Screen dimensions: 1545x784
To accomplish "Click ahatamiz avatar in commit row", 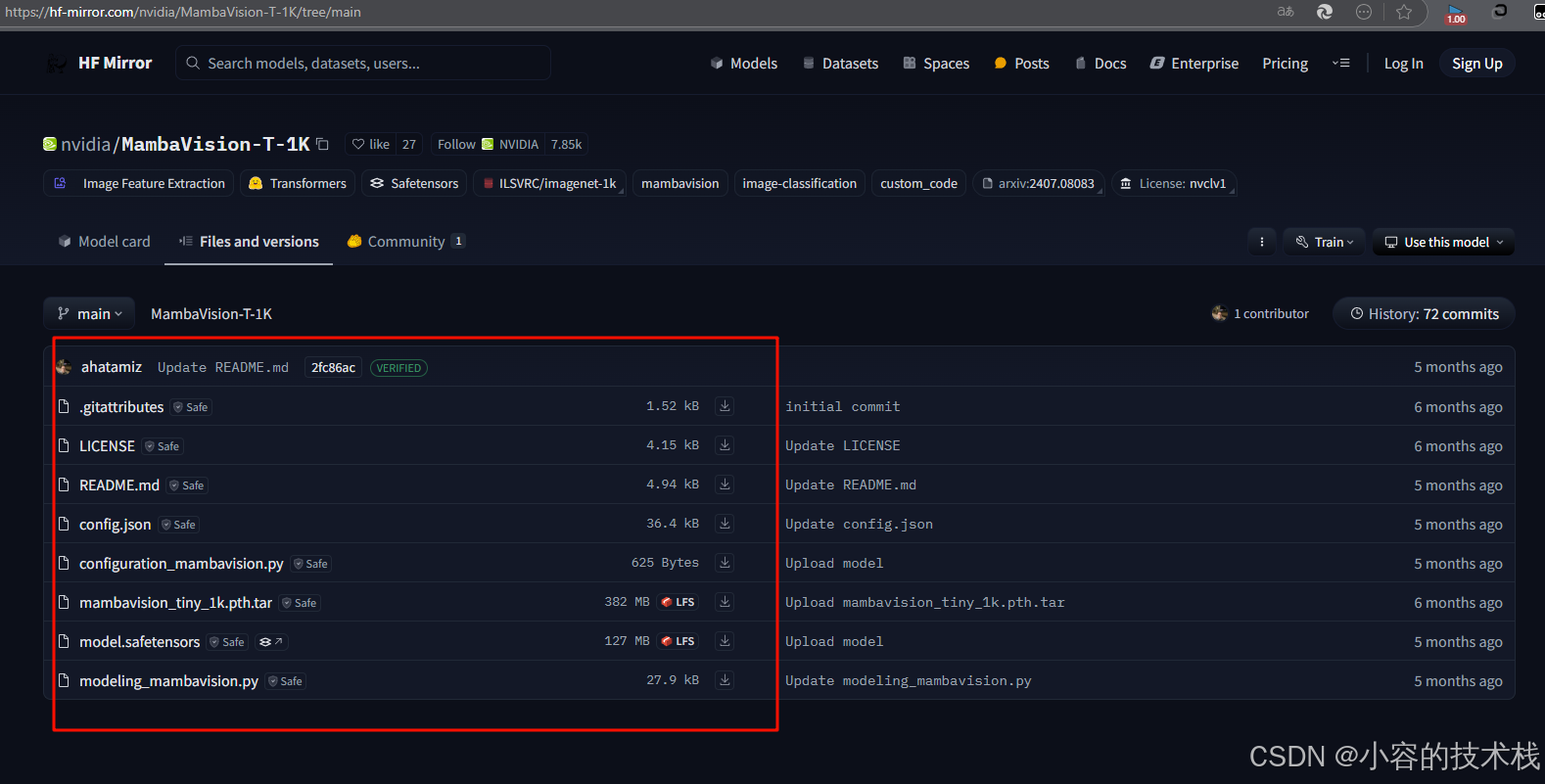I will 64,367.
